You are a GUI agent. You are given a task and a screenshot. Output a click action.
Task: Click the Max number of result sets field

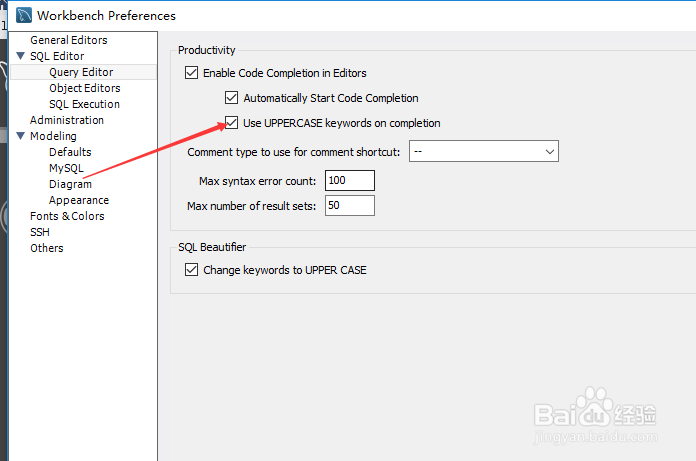point(350,205)
